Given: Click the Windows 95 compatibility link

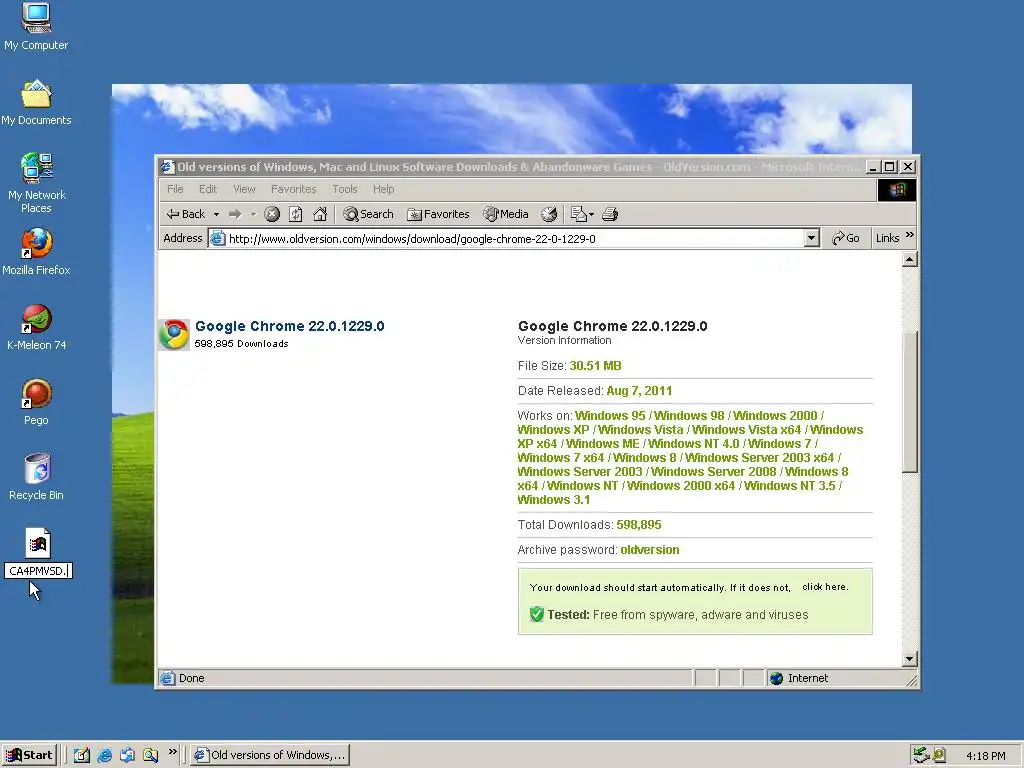Looking at the screenshot, I should click(610, 415).
